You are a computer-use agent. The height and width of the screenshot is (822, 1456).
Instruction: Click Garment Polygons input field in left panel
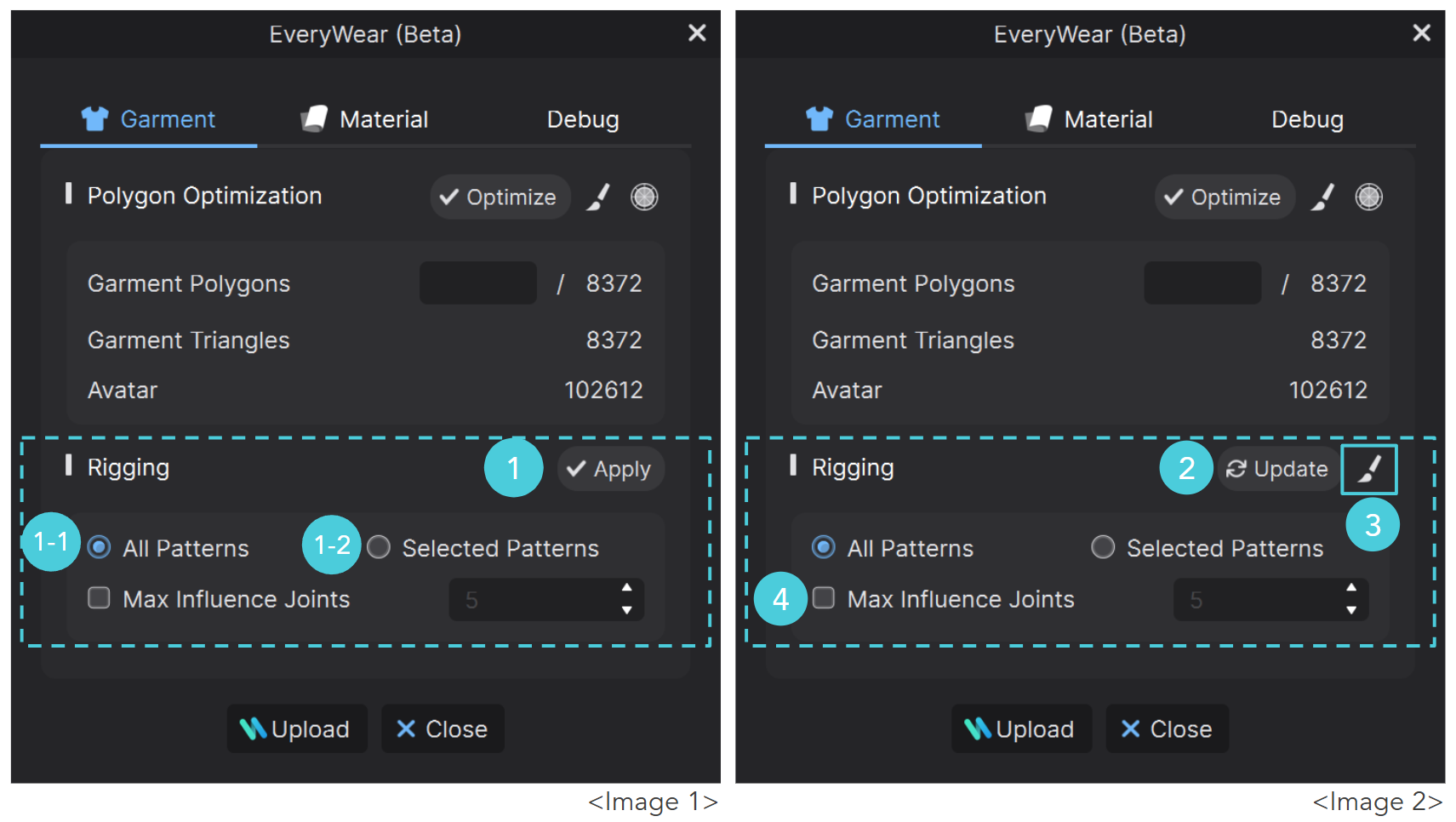[x=478, y=283]
